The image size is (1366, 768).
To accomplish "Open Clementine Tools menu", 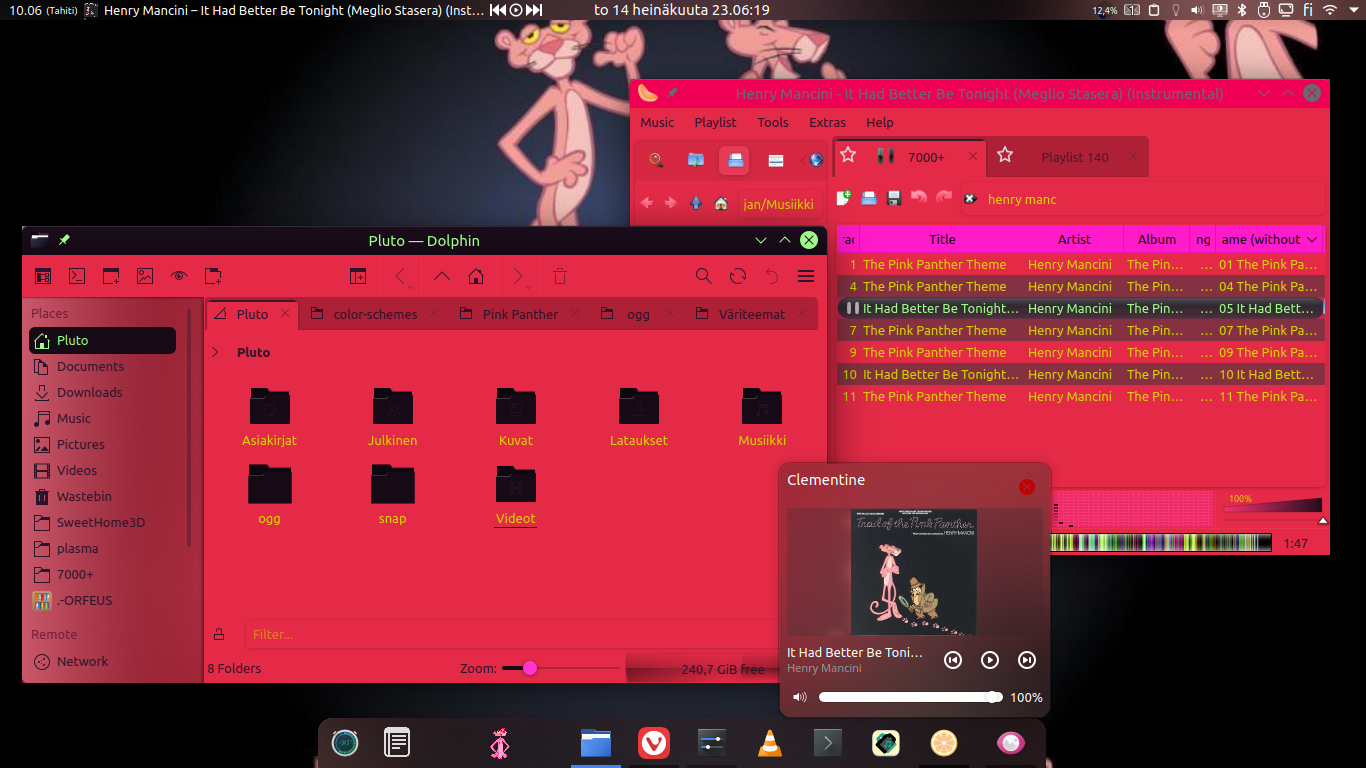I will pyautogui.click(x=773, y=122).
